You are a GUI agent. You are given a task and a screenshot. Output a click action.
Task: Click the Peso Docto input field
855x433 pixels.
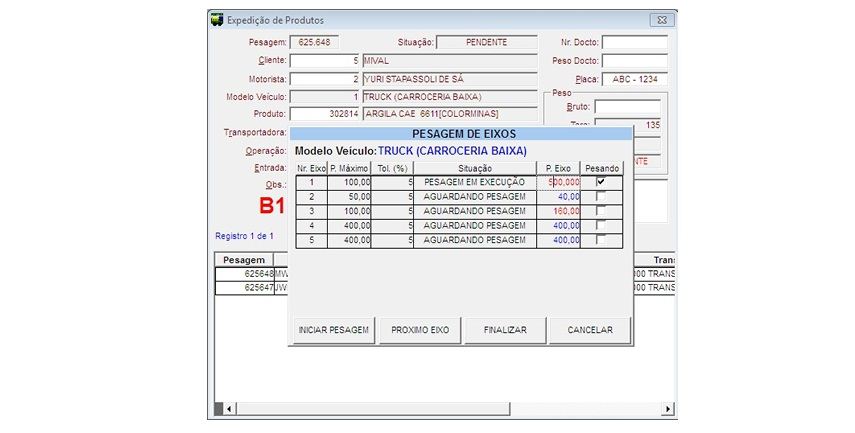click(634, 61)
